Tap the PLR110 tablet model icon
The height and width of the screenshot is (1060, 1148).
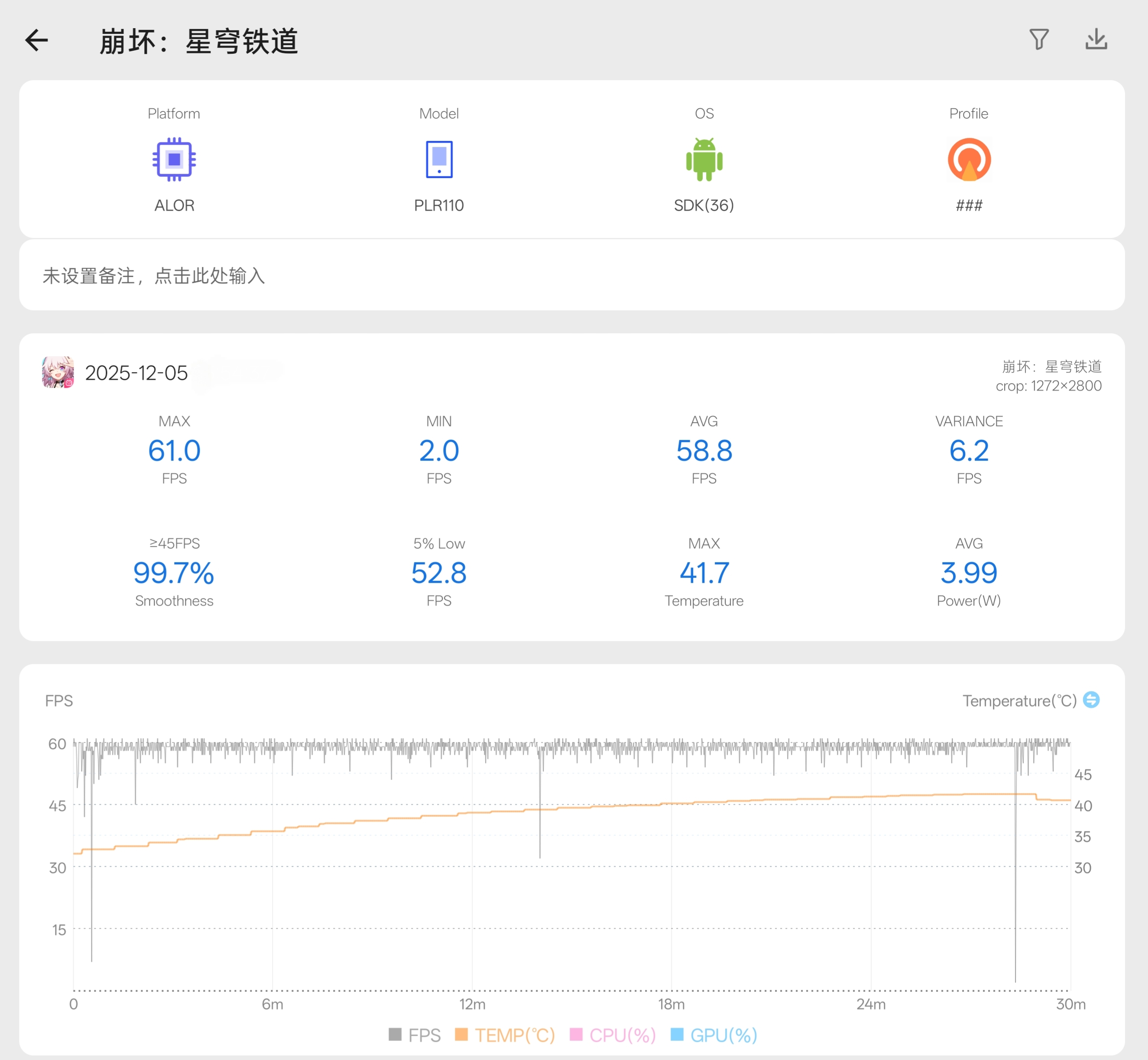pos(439,159)
